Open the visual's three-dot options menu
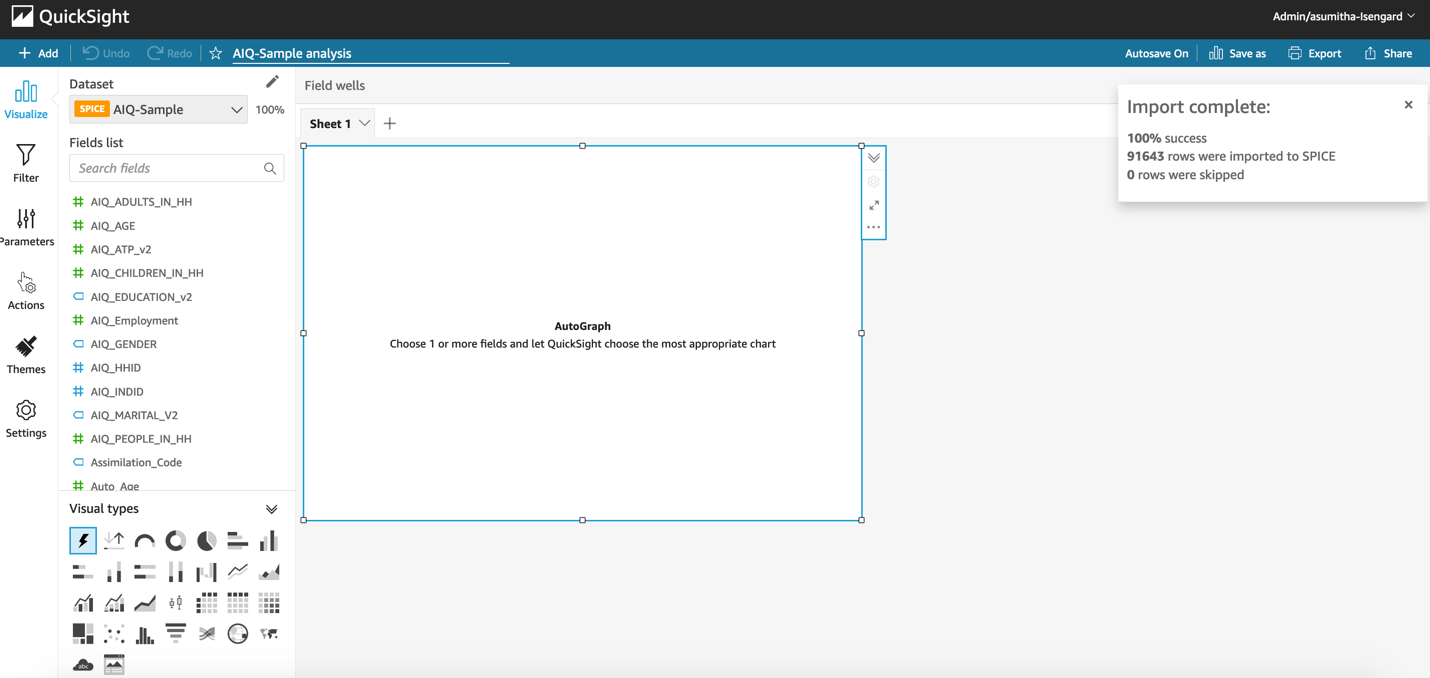 (874, 227)
